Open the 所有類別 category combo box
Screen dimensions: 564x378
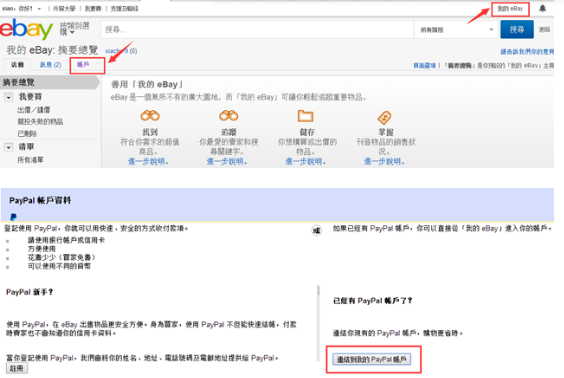coord(456,30)
